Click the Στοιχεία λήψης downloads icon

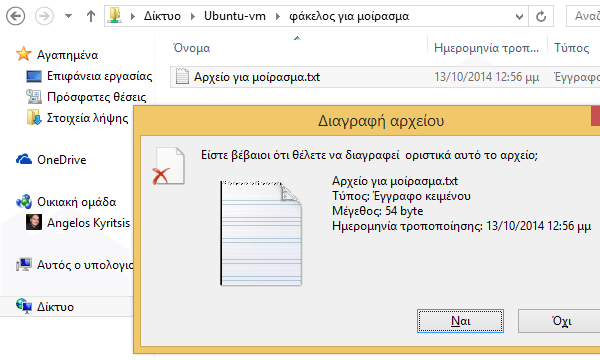(34, 117)
